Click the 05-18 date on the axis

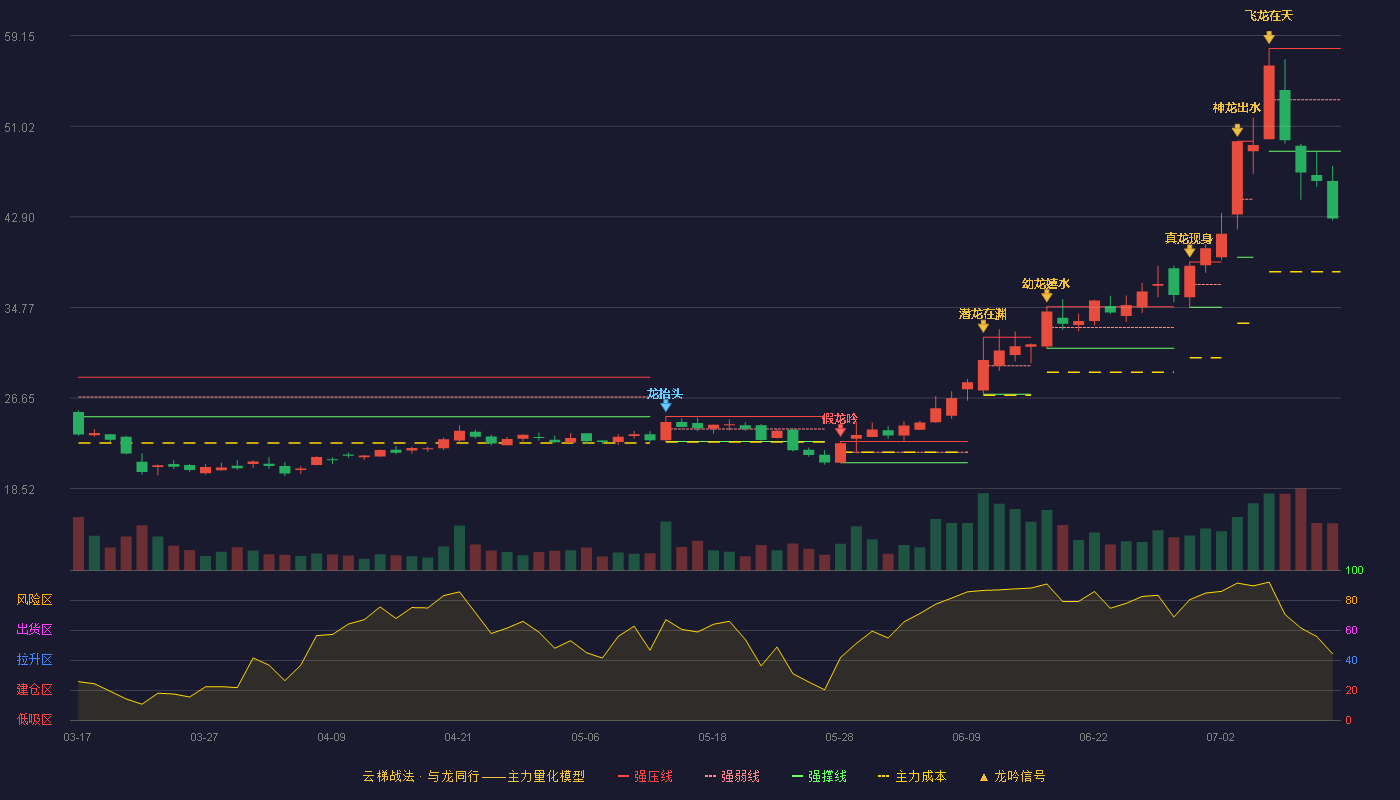pyautogui.click(x=712, y=737)
